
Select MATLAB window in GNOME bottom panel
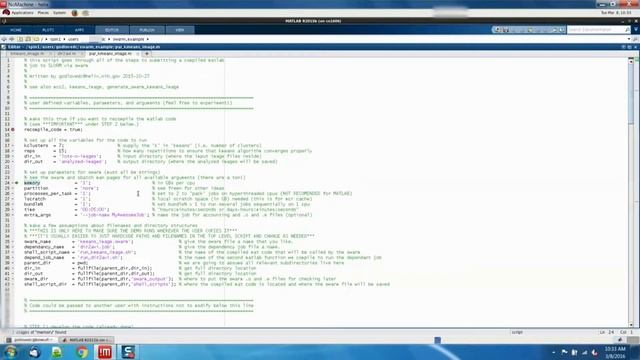[87, 340]
